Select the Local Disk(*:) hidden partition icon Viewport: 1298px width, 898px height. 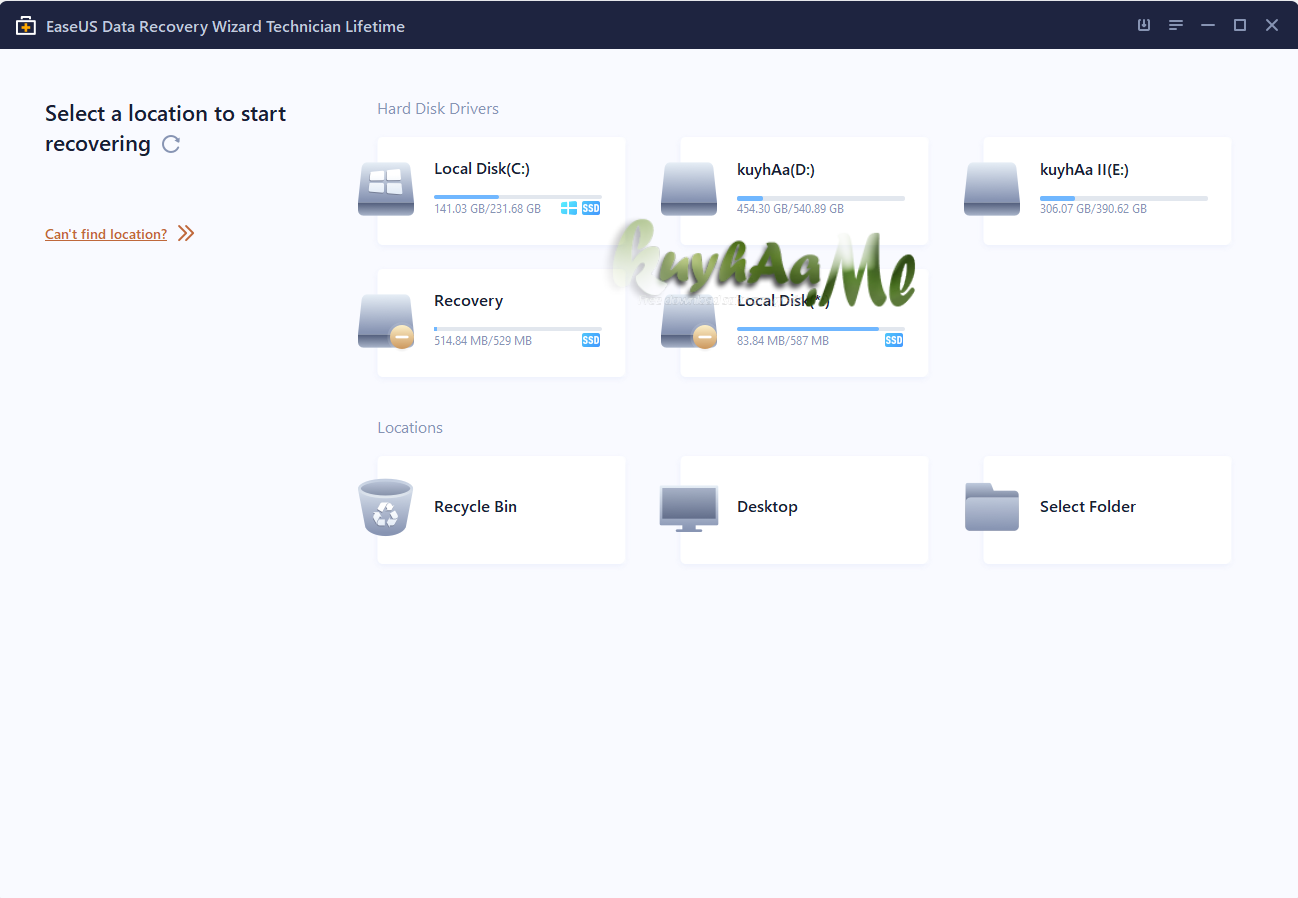[689, 321]
